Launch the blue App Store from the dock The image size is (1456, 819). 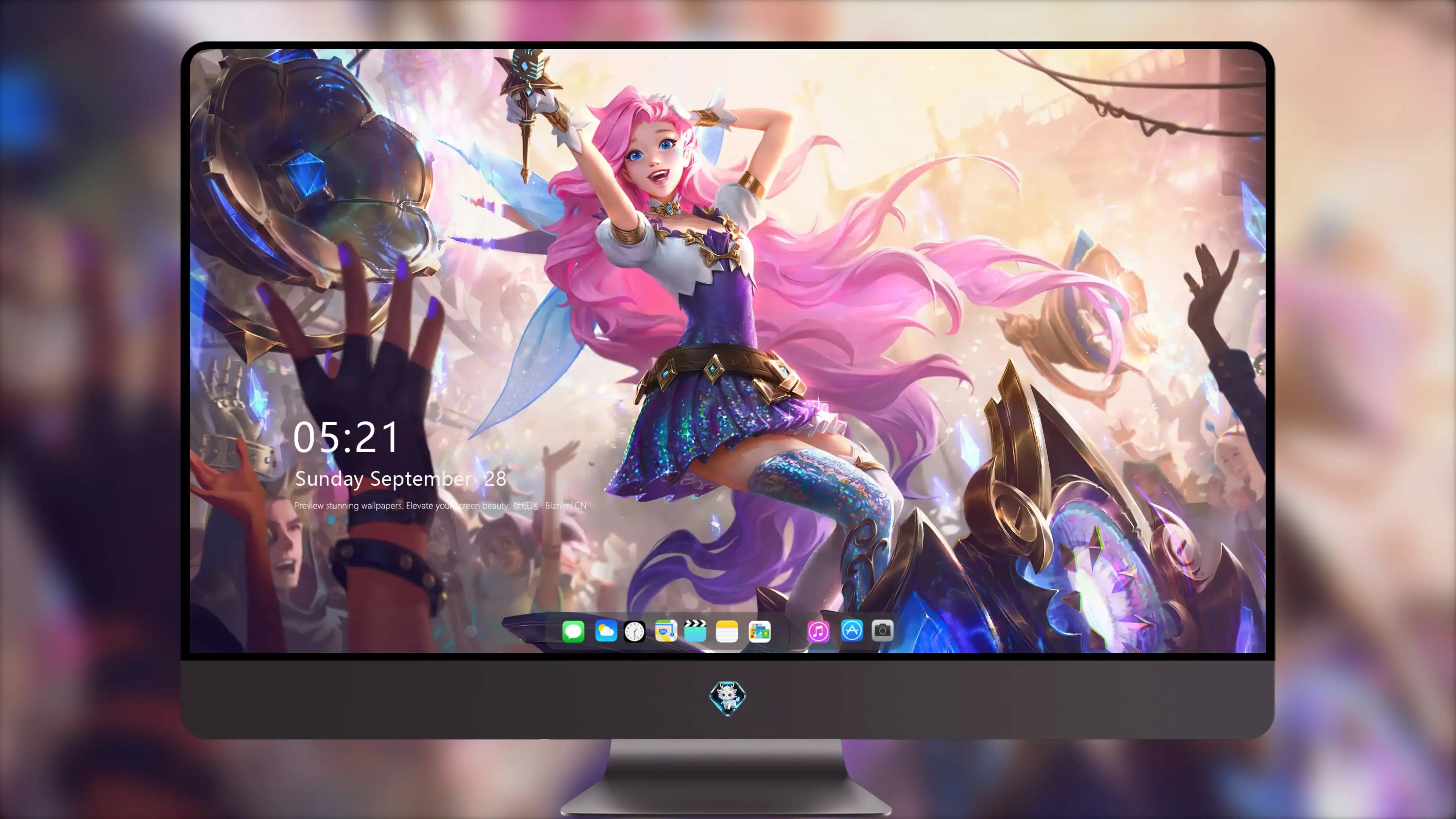coord(852,631)
